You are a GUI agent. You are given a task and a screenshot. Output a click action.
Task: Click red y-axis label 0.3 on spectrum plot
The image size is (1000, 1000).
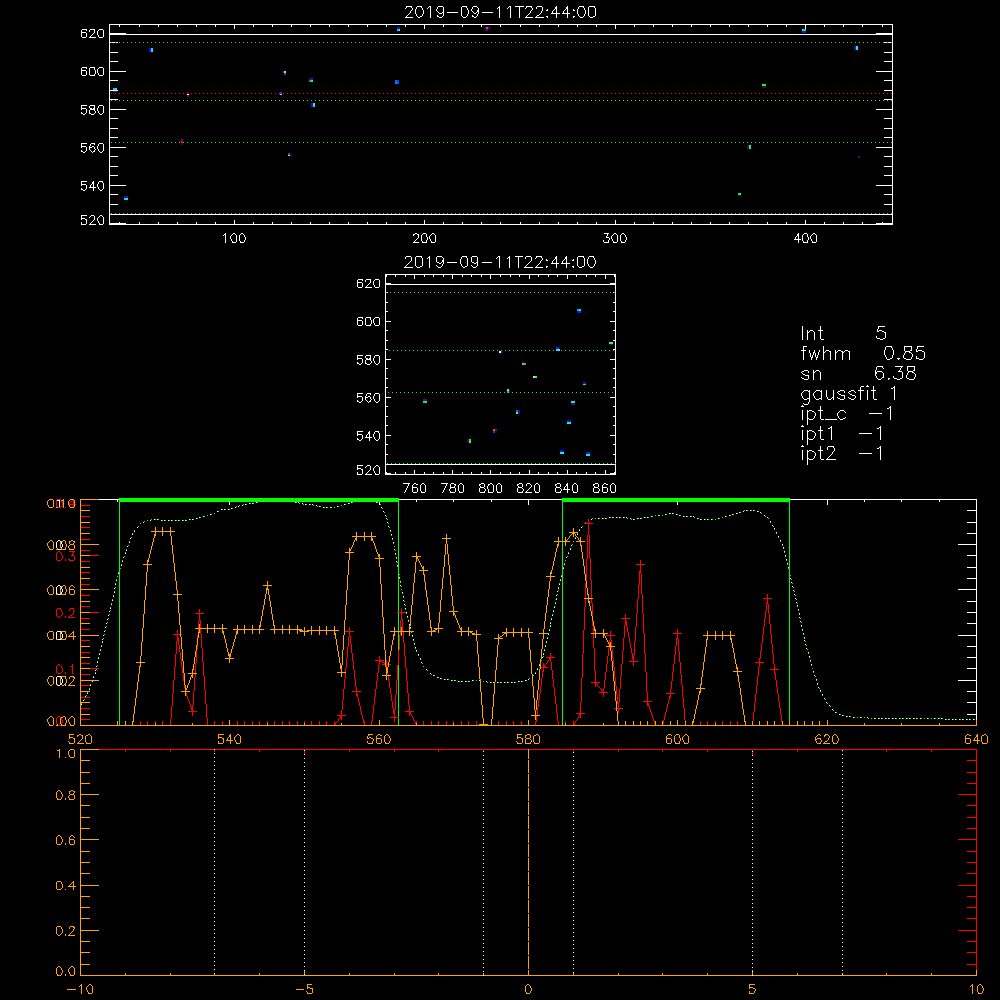(66, 556)
